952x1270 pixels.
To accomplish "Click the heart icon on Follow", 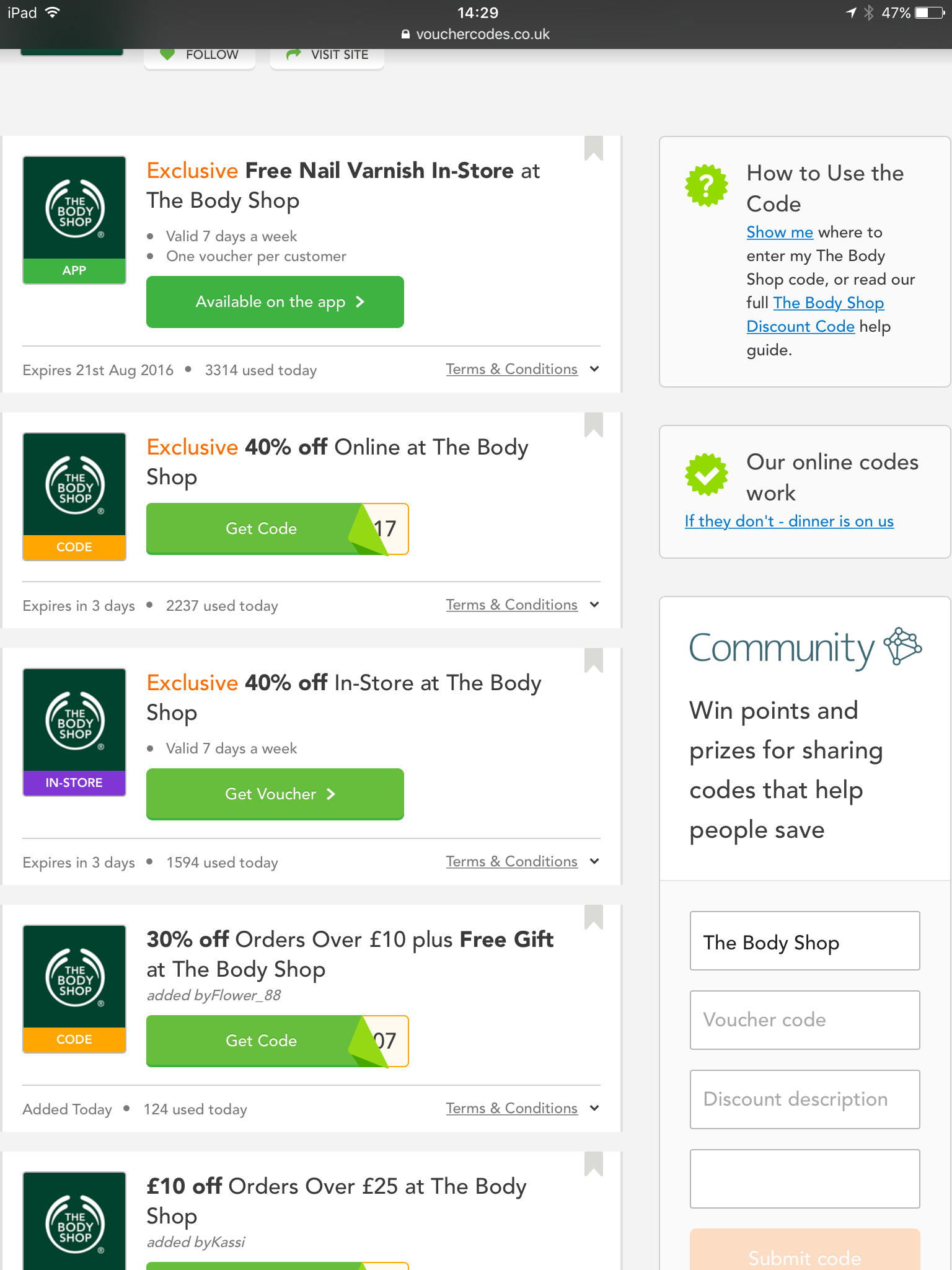I will (167, 55).
